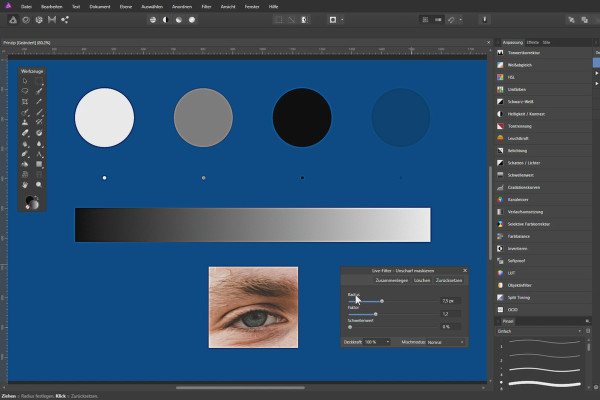600x400 pixels.
Task: Open the Datei menu
Action: [26, 7]
